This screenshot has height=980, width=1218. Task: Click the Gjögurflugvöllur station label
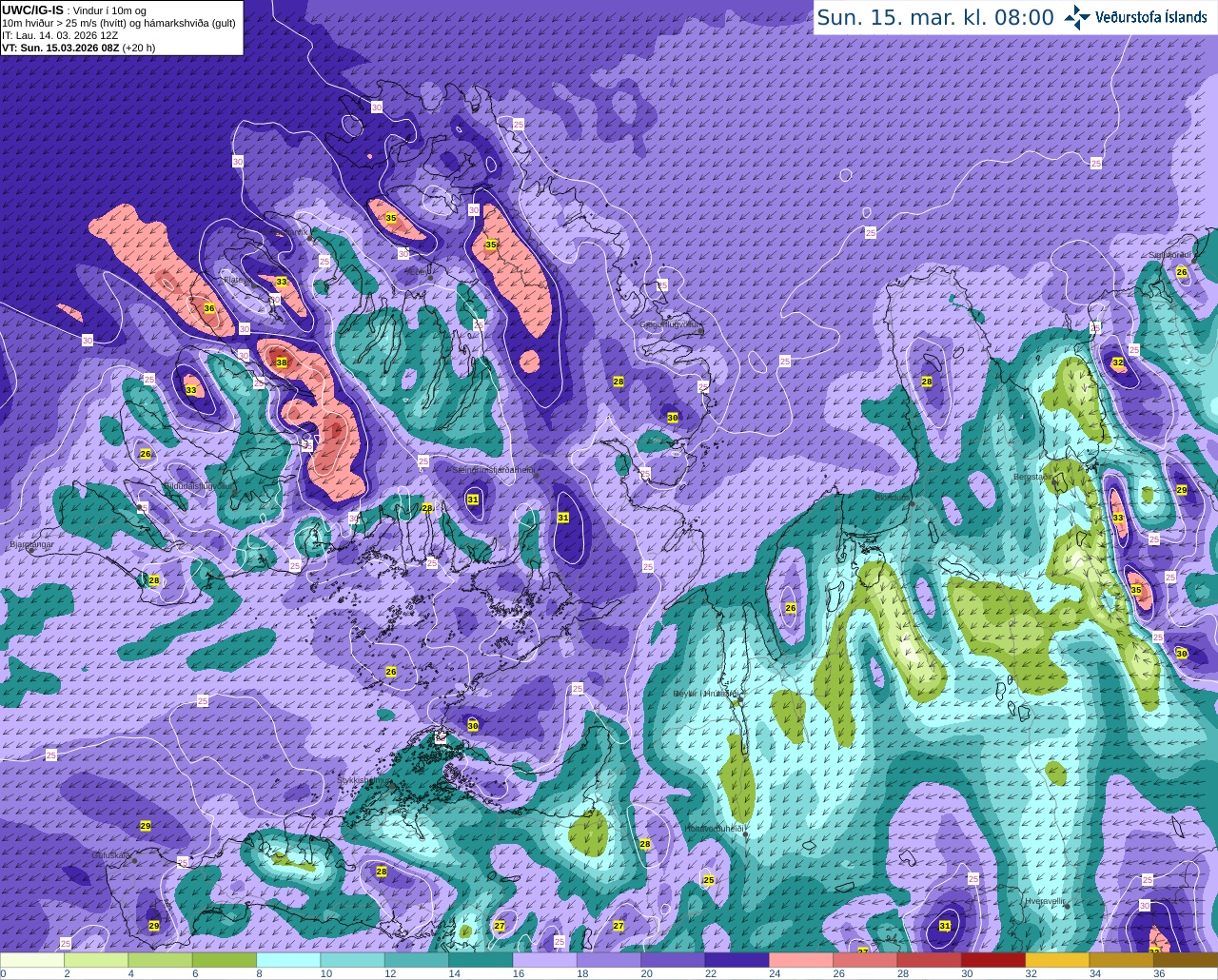pyautogui.click(x=669, y=324)
